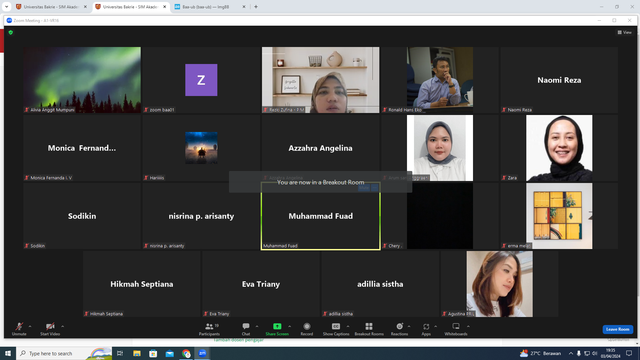Image resolution: width=640 pixels, height=360 pixels.
Task: Select the Sodikin participant tile
Action: [82, 216]
